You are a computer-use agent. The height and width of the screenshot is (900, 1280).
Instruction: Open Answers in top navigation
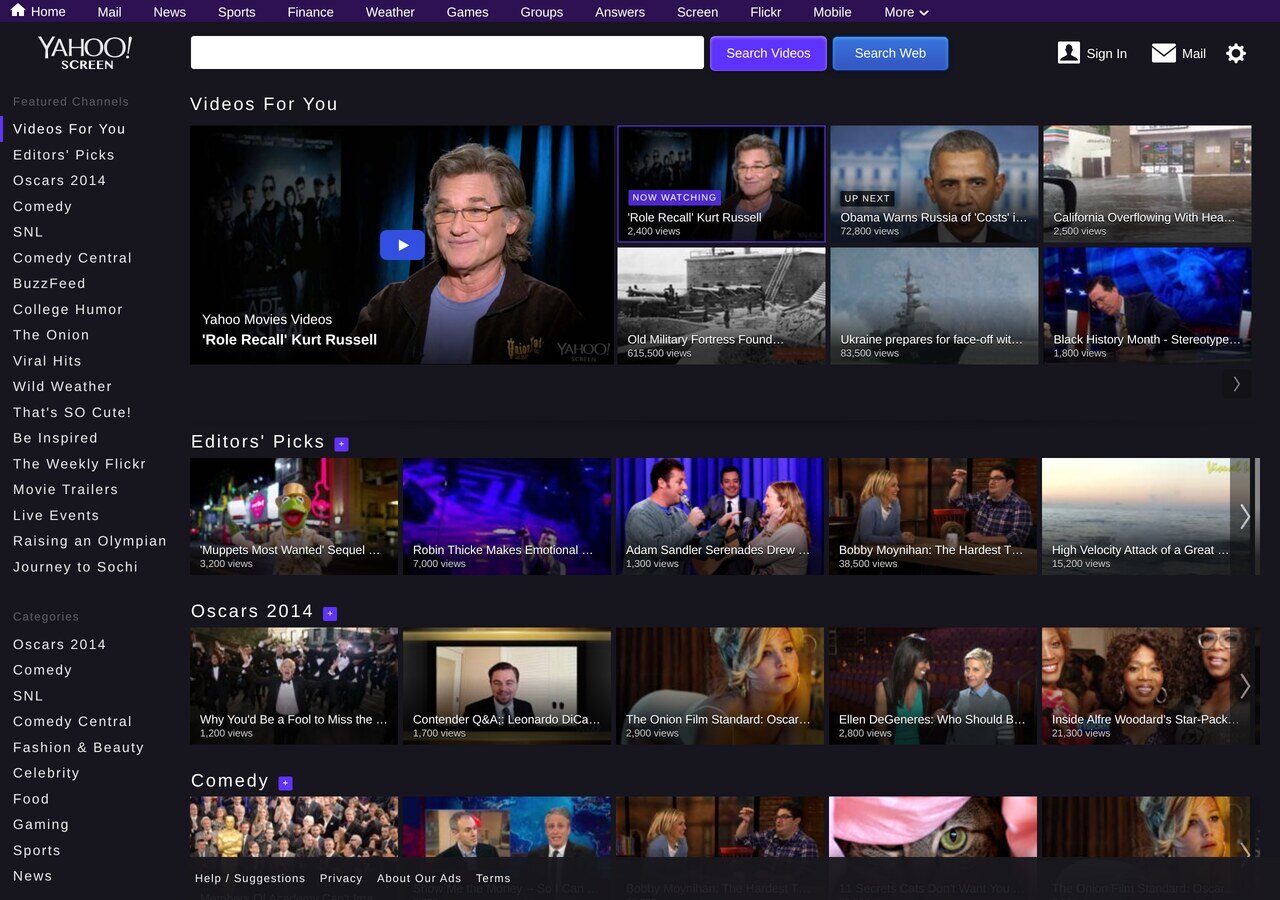[620, 12]
